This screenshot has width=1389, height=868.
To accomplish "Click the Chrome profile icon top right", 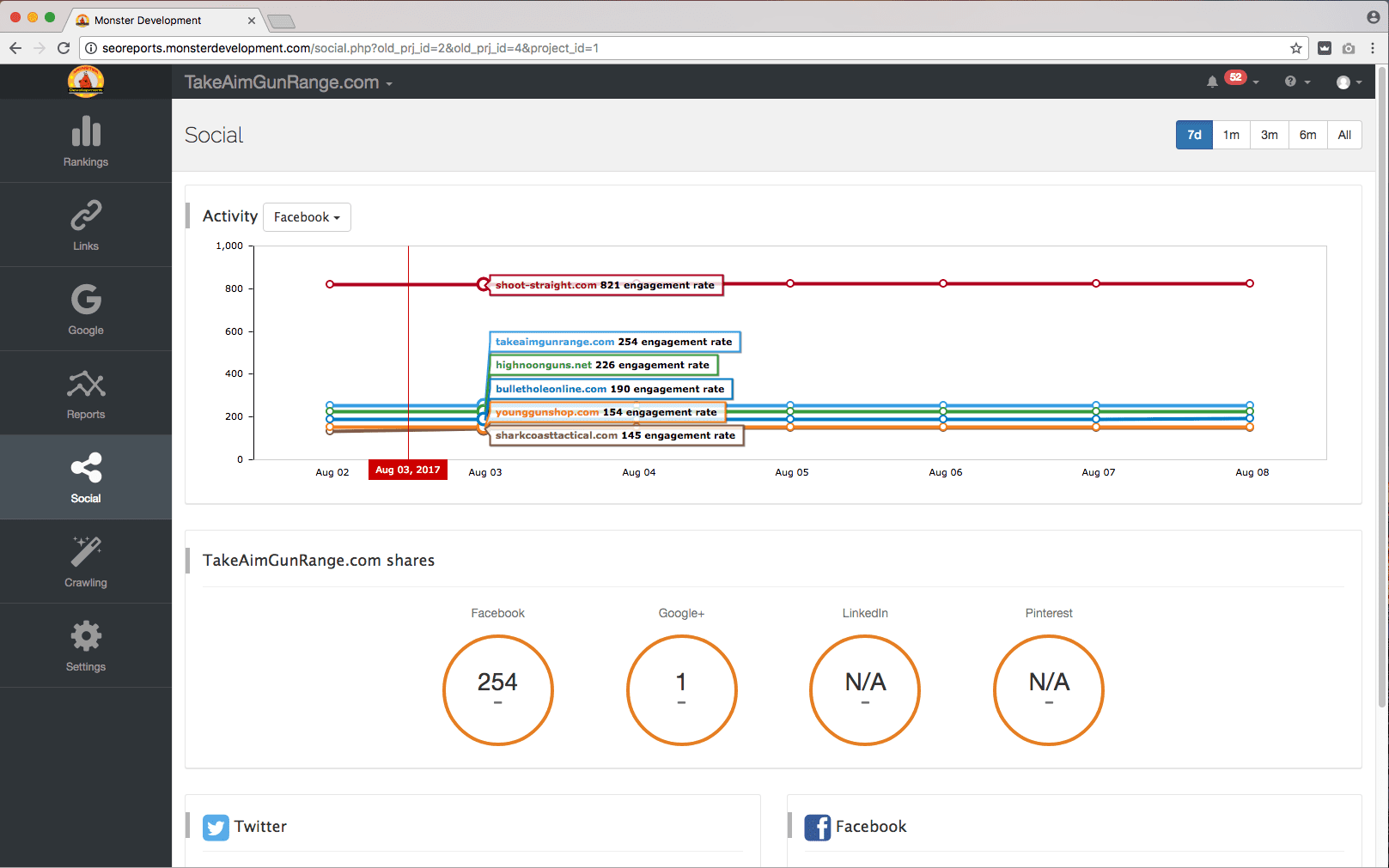I will (1373, 17).
